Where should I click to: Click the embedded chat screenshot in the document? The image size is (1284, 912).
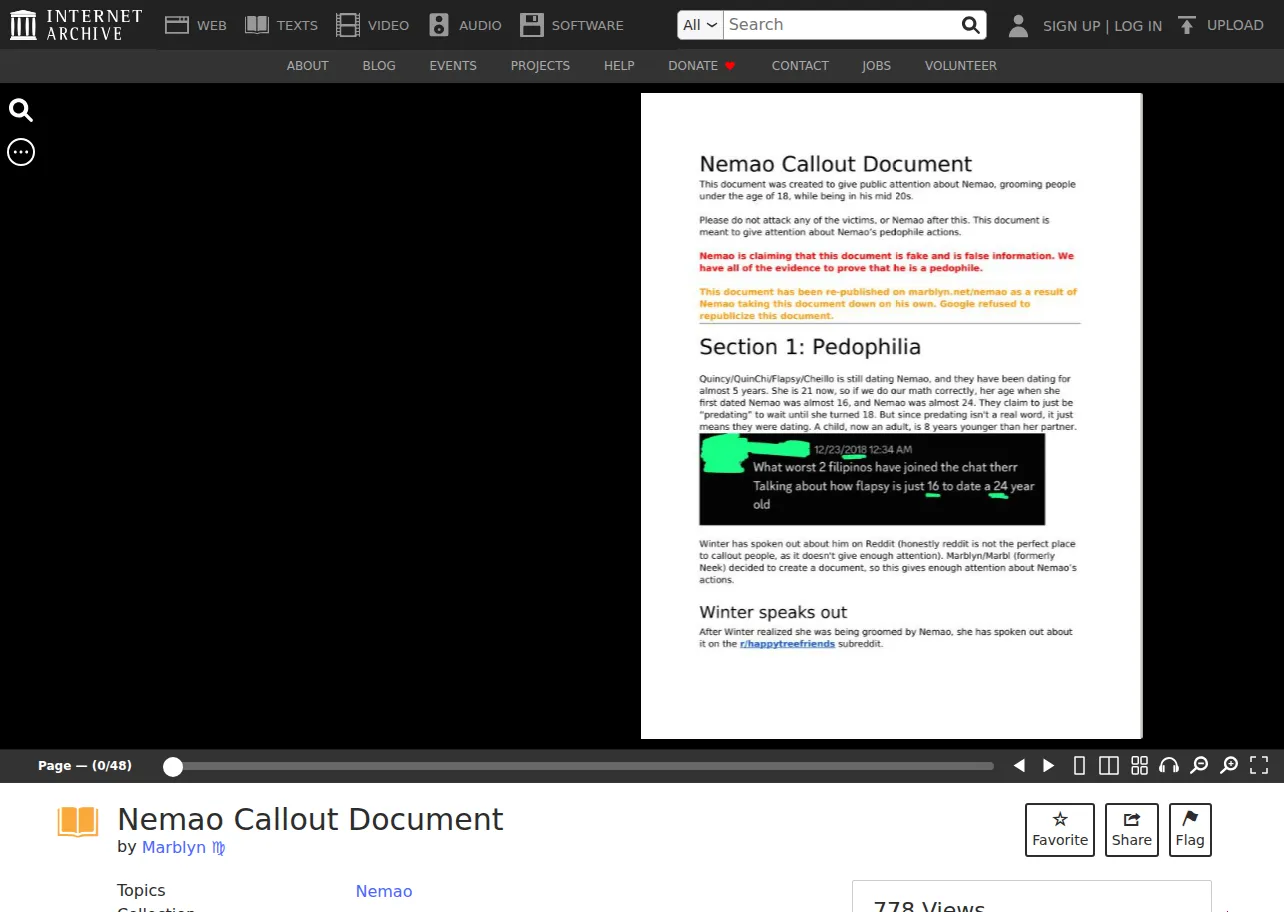pos(872,479)
